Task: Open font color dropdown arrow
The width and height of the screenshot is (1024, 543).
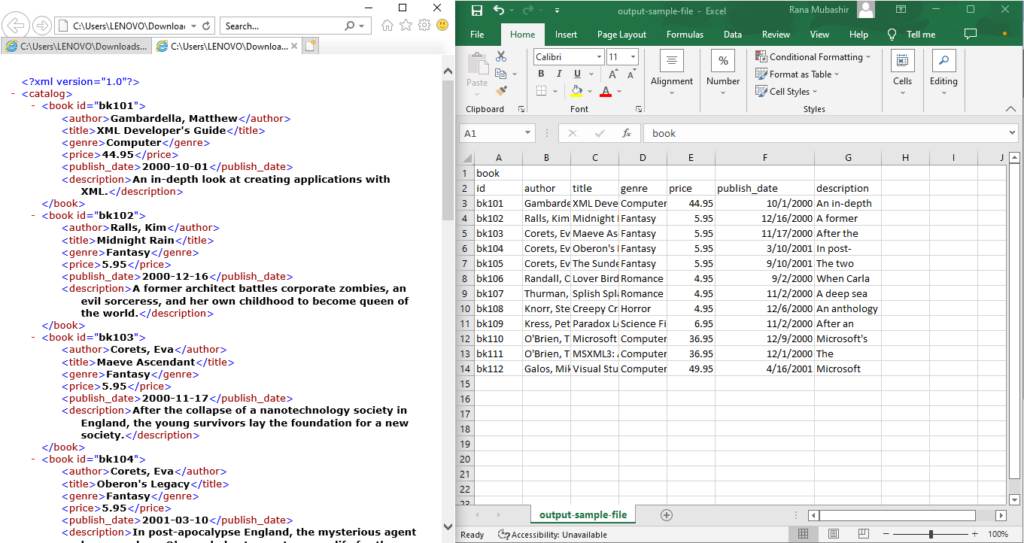Action: click(619, 91)
